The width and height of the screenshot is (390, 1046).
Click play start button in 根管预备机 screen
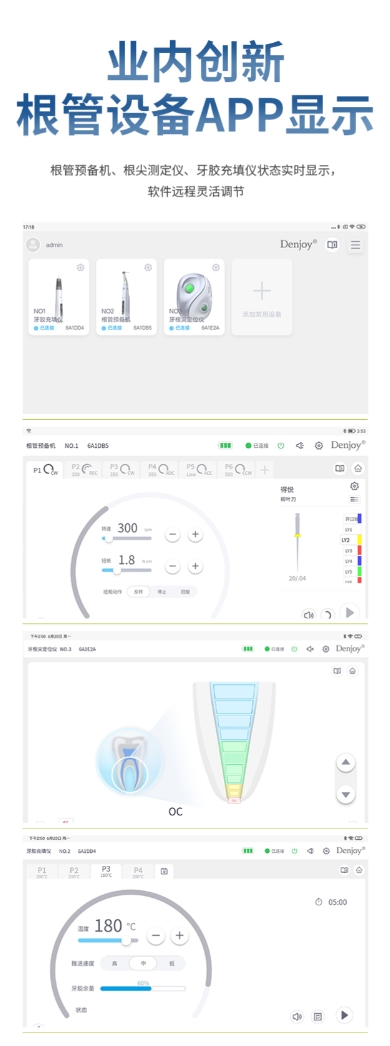pyautogui.click(x=349, y=612)
